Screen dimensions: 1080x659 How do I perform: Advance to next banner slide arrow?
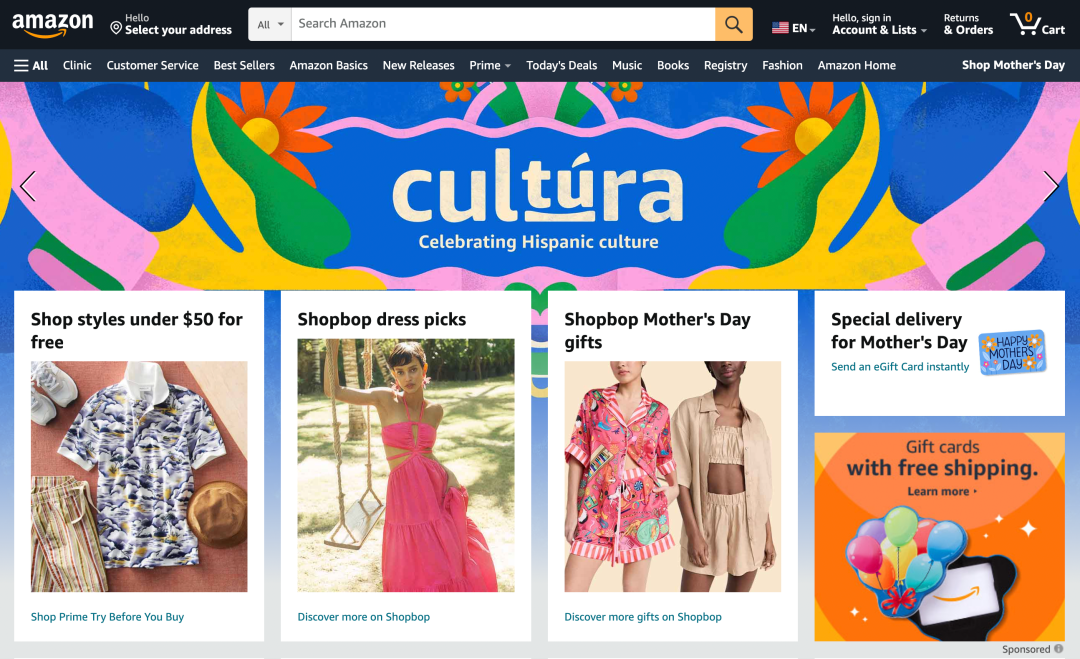[1050, 186]
